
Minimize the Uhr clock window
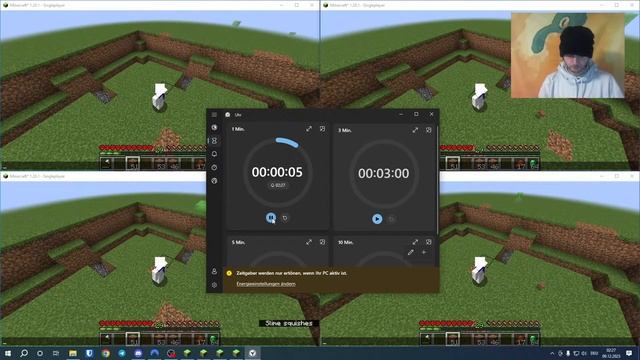click(x=401, y=114)
